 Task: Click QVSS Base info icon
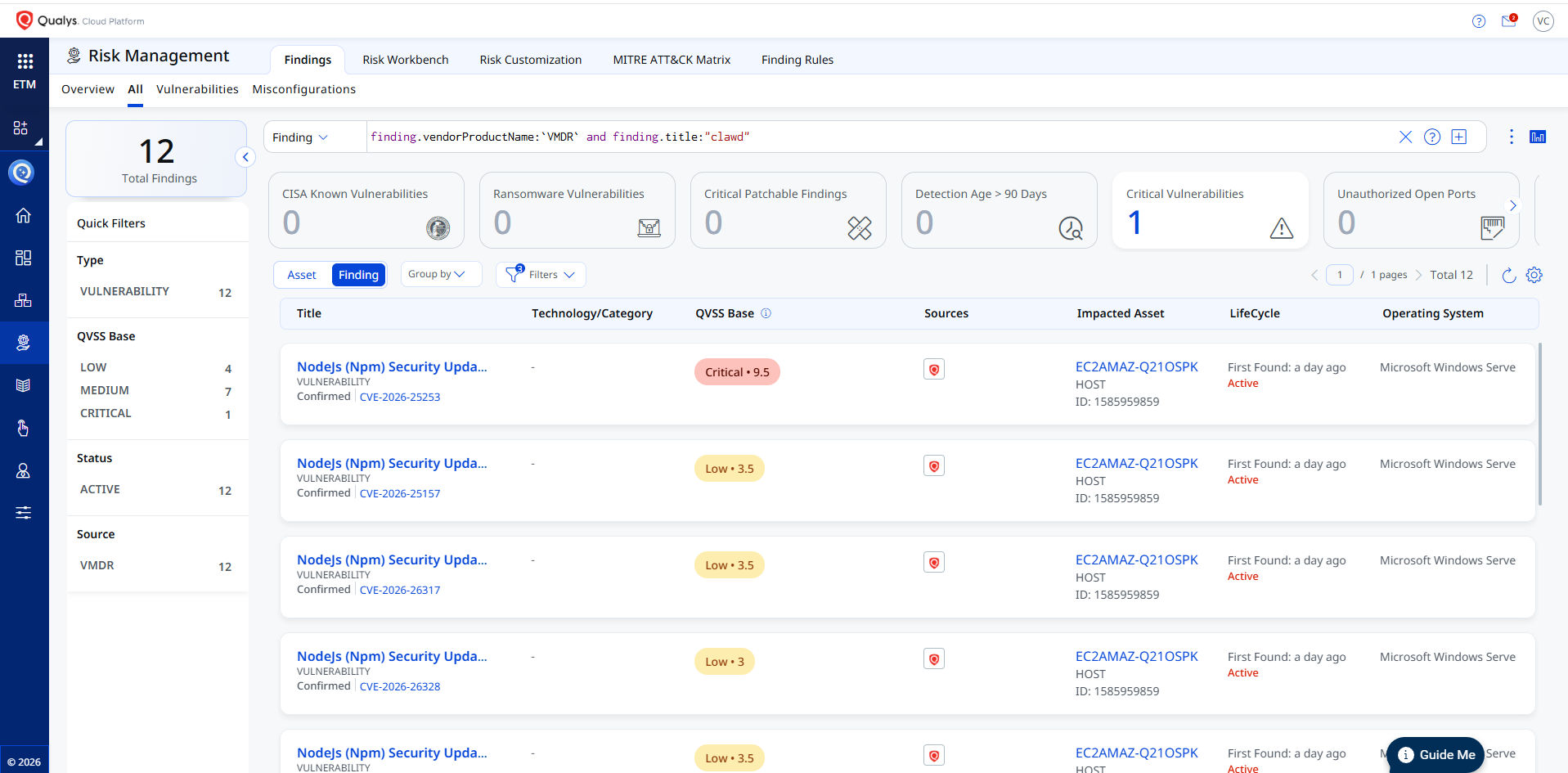tap(766, 313)
